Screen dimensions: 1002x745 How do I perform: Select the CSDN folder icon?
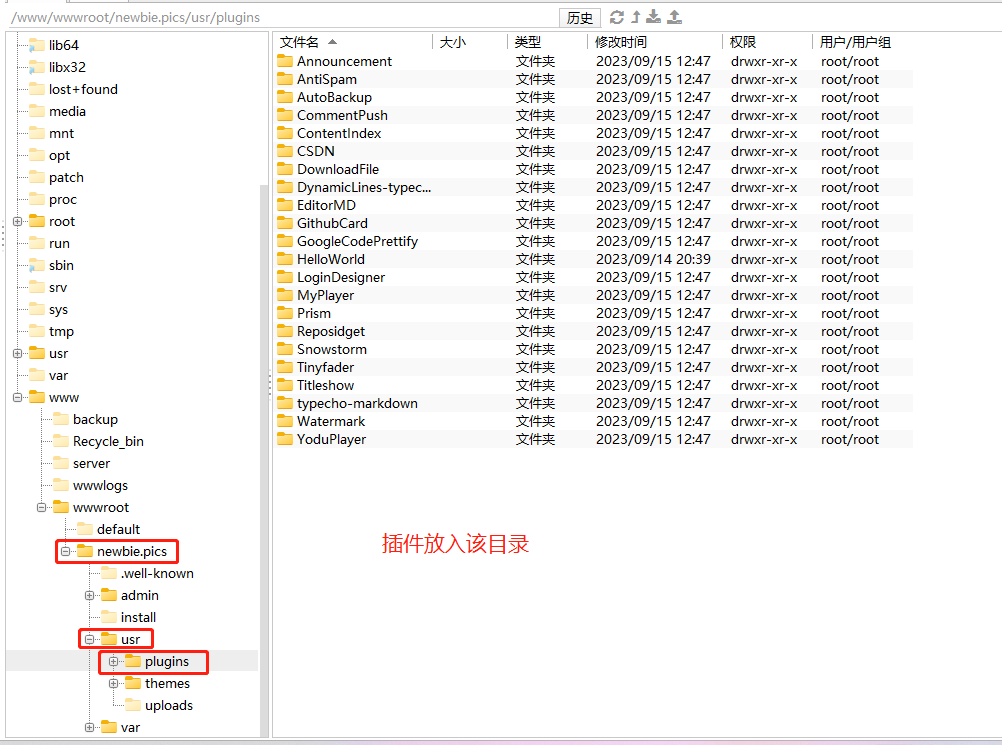(x=285, y=151)
